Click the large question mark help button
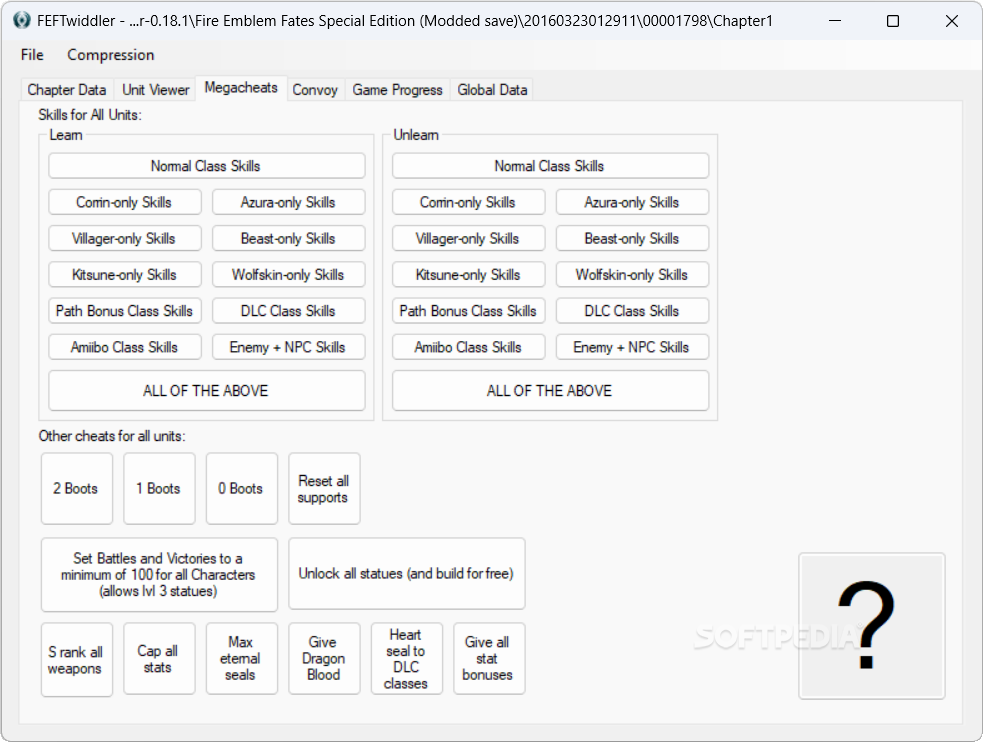The height and width of the screenshot is (742, 983). pyautogui.click(x=871, y=625)
